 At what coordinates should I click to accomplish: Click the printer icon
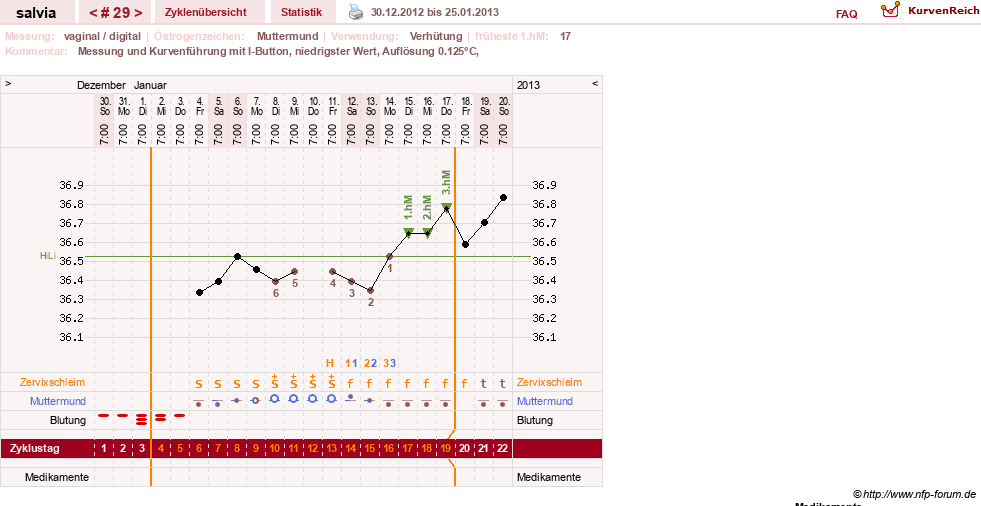(355, 12)
